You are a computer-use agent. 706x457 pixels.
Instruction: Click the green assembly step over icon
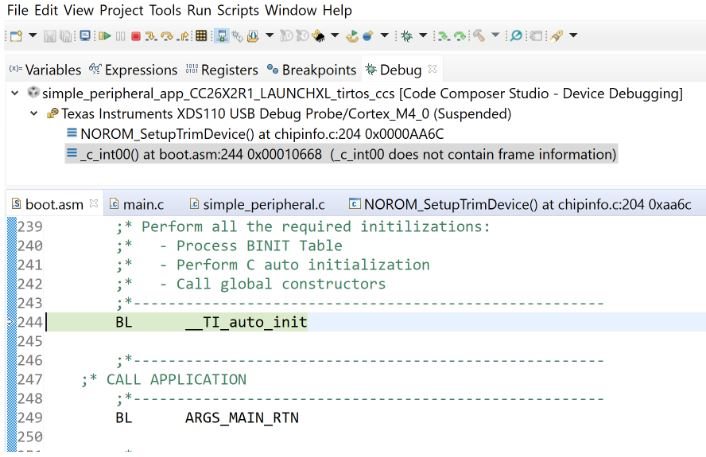click(460, 36)
